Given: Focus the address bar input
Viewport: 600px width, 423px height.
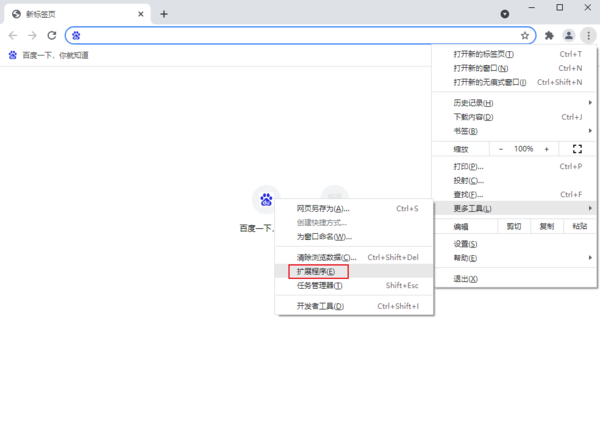Looking at the screenshot, I should coord(300,35).
